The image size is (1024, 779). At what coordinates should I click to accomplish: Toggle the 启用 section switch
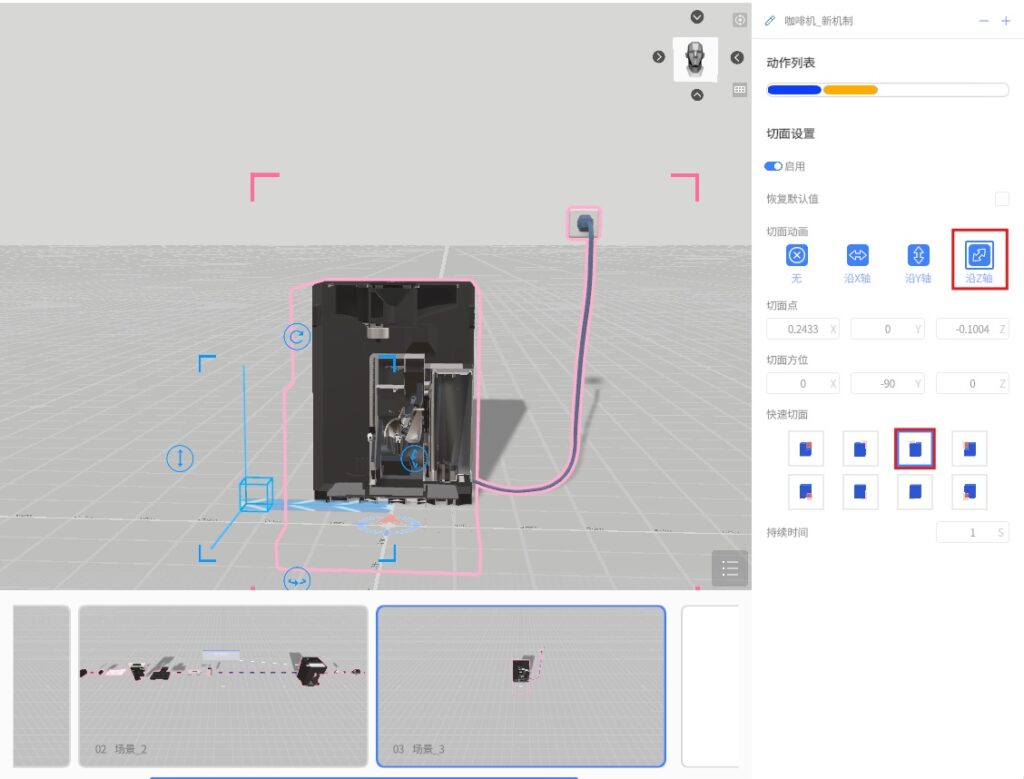pyautogui.click(x=773, y=166)
